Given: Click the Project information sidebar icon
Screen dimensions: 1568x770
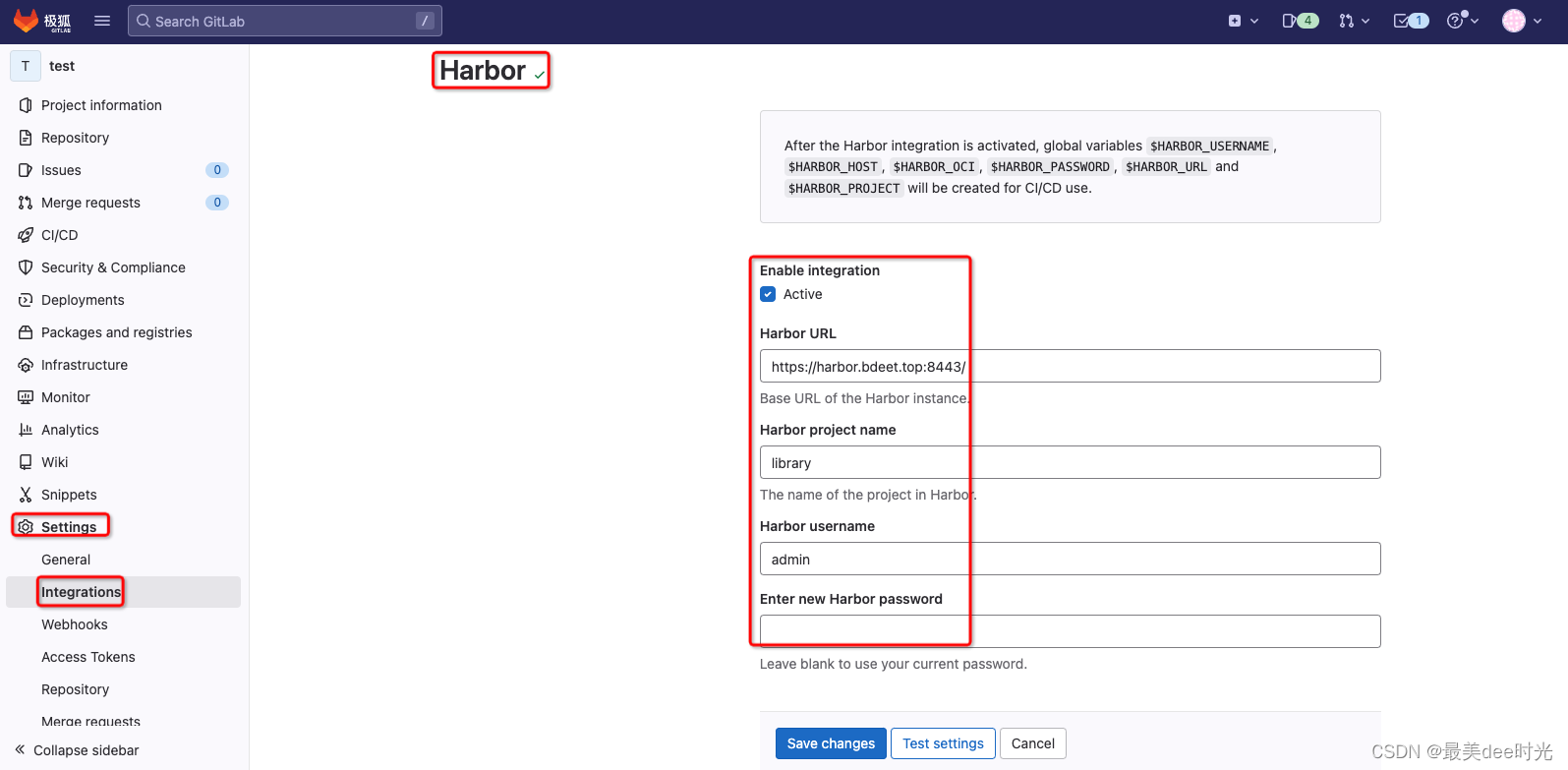Looking at the screenshot, I should point(26,105).
